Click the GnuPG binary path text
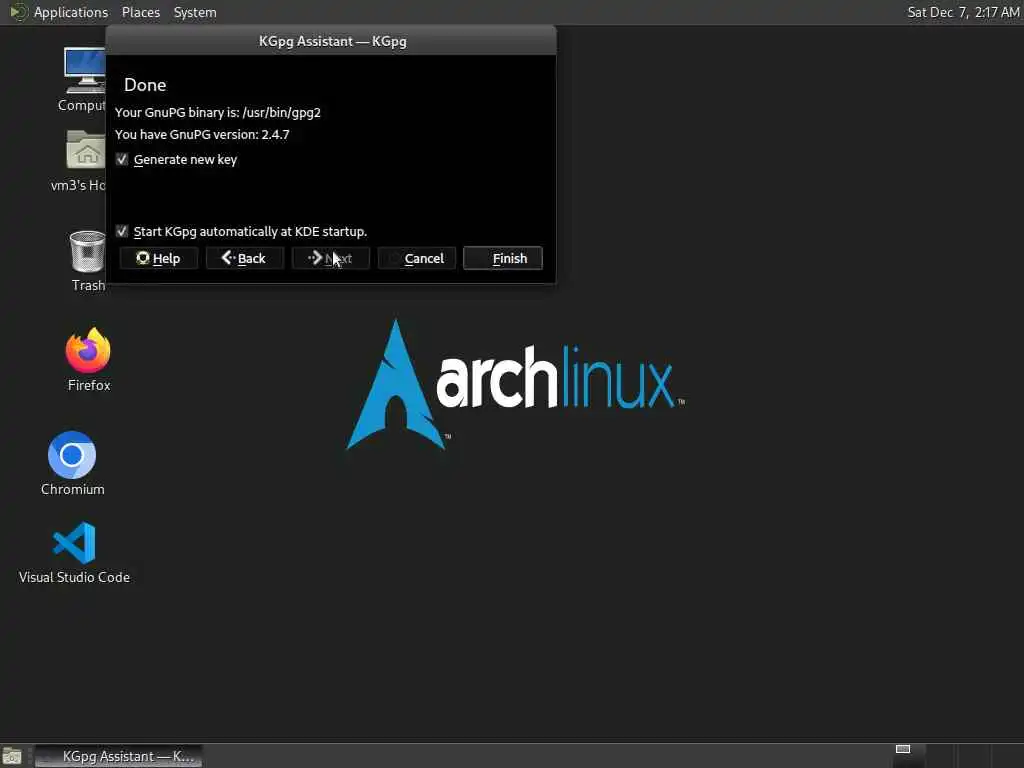 click(x=217, y=112)
